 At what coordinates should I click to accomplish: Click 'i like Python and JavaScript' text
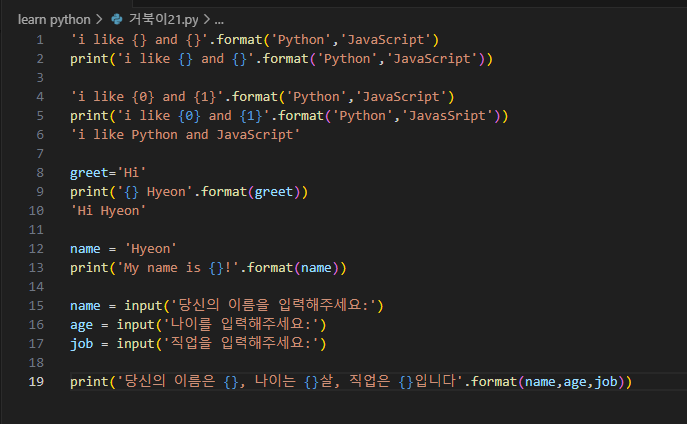click(185, 135)
